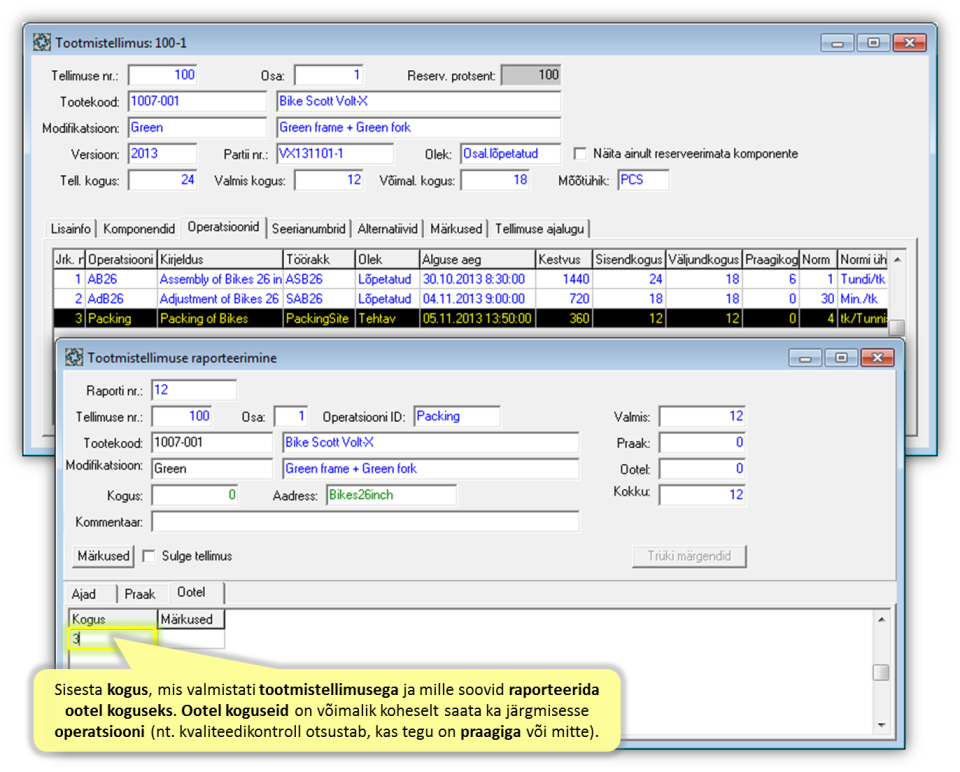Show the Tellimuse ajalugu tab

point(539,229)
